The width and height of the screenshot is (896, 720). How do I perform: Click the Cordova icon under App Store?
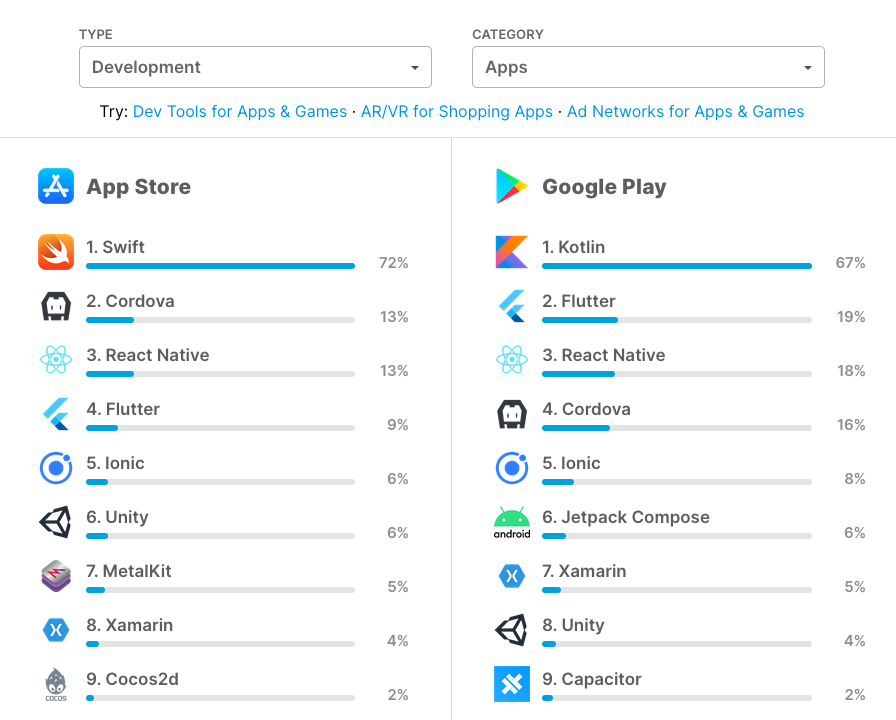point(56,306)
